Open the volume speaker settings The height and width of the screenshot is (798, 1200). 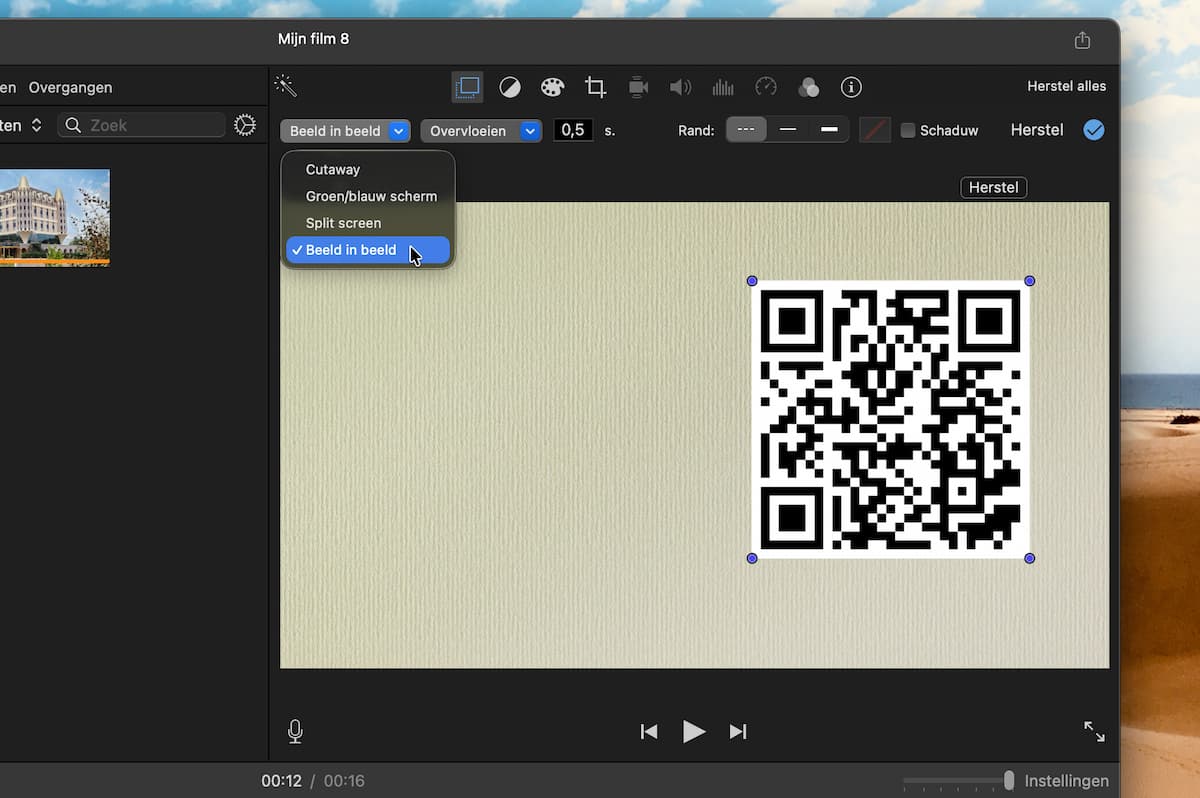click(x=681, y=87)
